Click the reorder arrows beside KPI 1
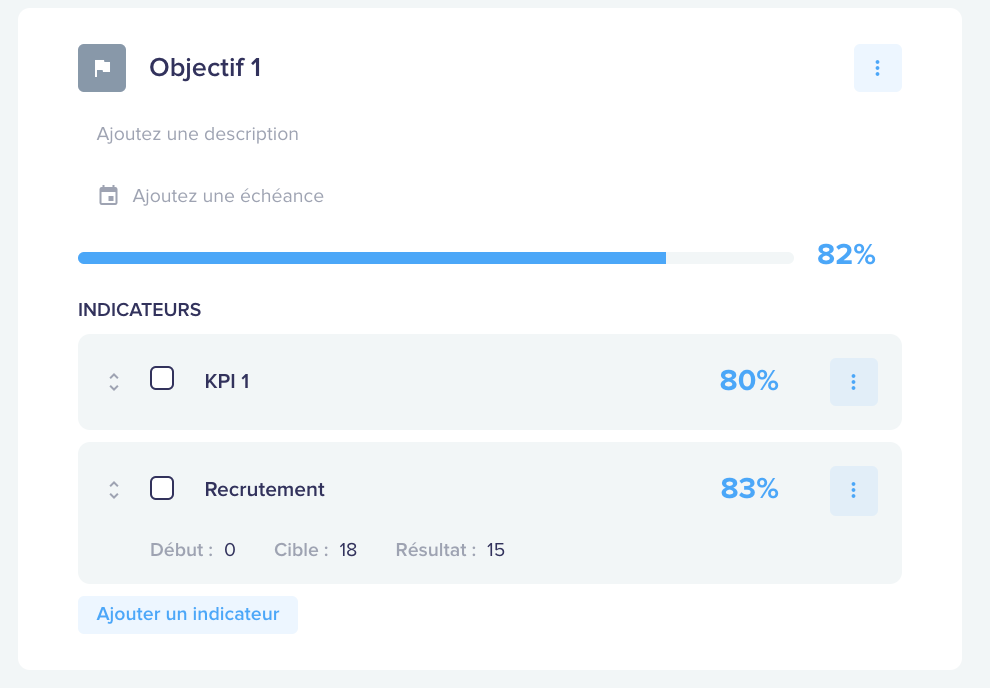This screenshot has width=990, height=688. coord(114,382)
